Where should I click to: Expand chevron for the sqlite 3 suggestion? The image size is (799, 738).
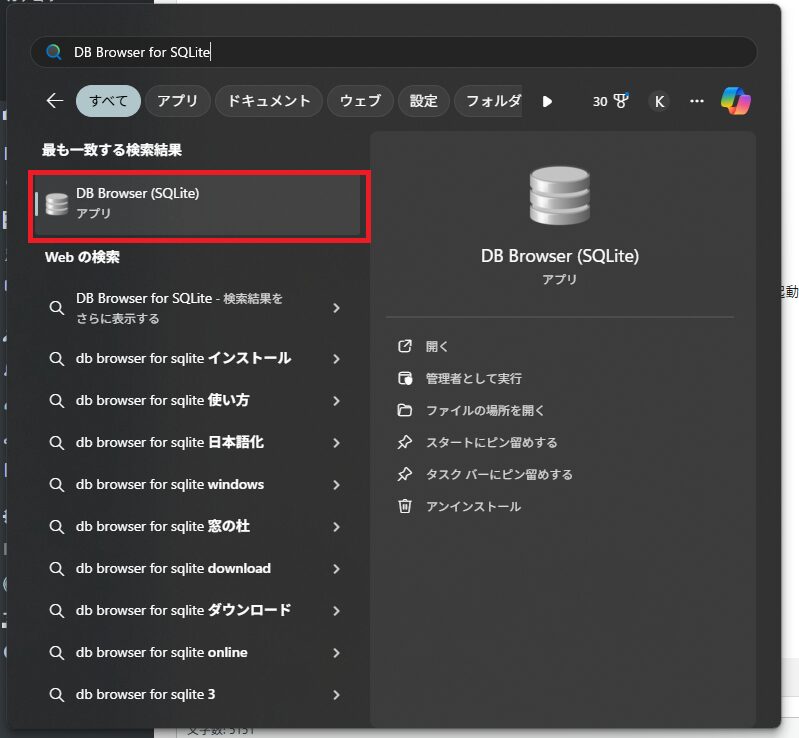pyautogui.click(x=336, y=695)
